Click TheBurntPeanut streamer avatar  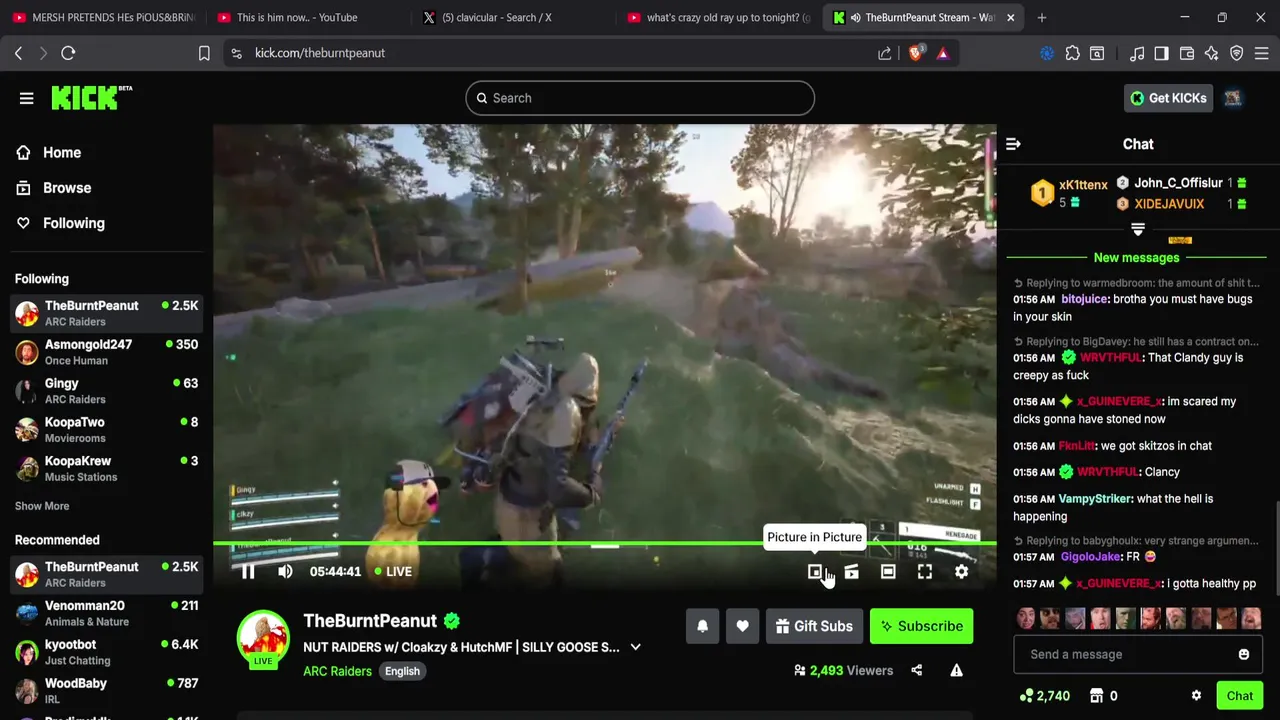263,640
